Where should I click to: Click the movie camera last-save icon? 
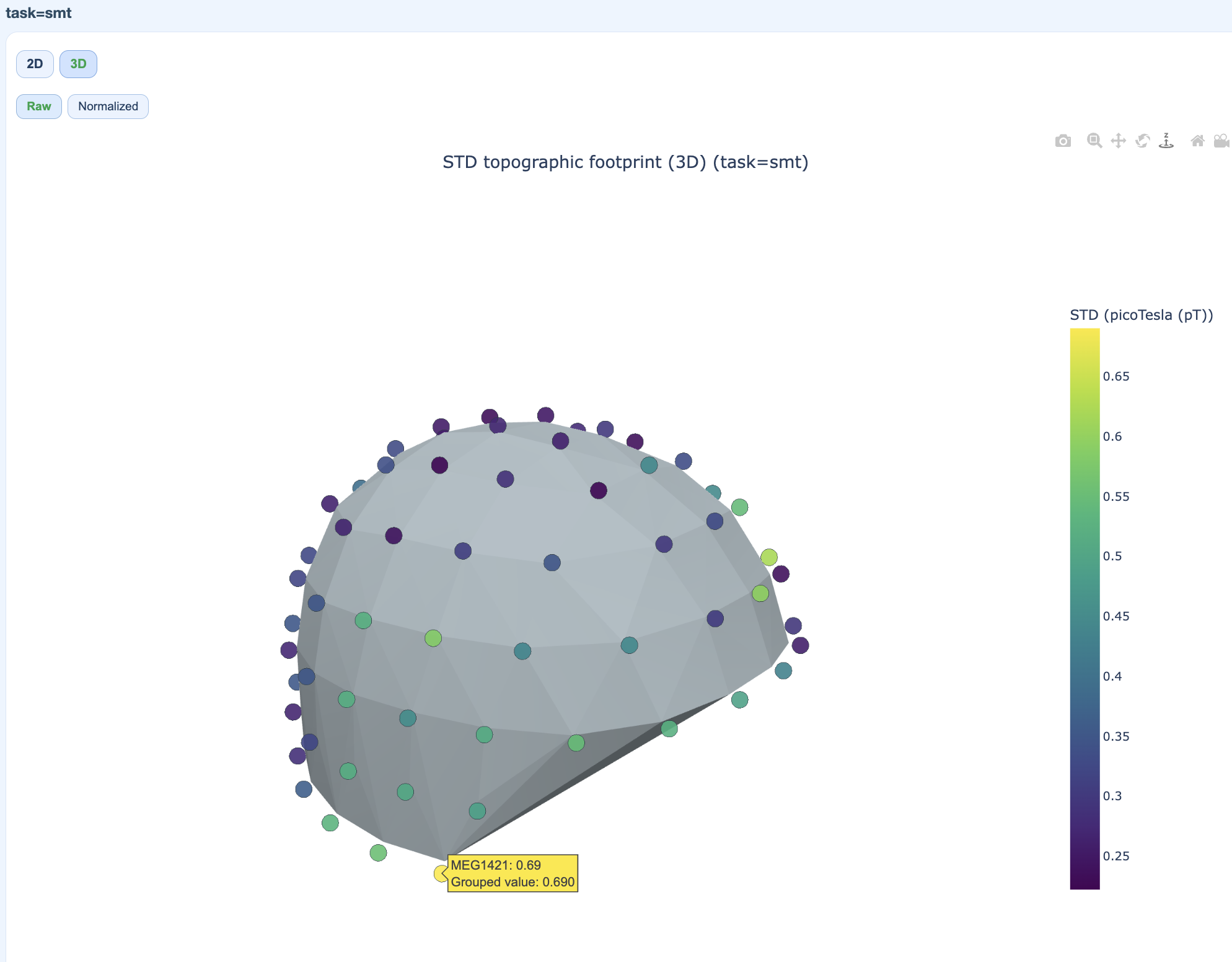1221,141
